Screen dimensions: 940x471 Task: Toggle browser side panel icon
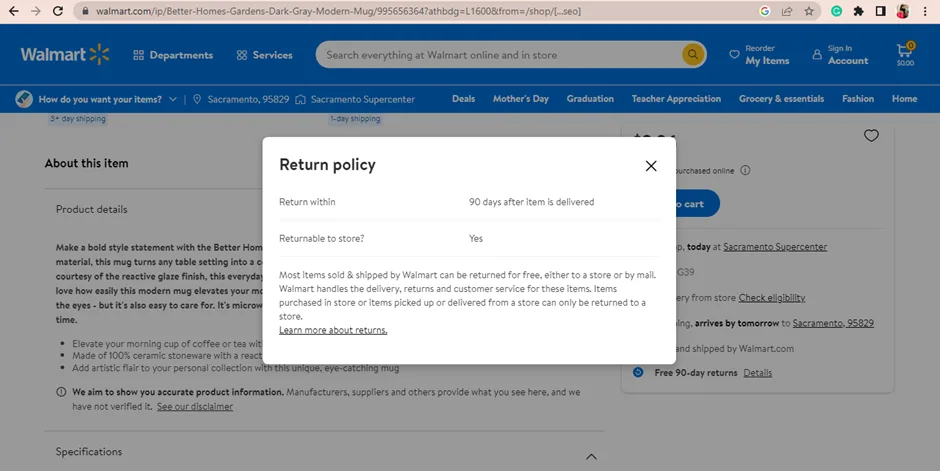(x=881, y=11)
